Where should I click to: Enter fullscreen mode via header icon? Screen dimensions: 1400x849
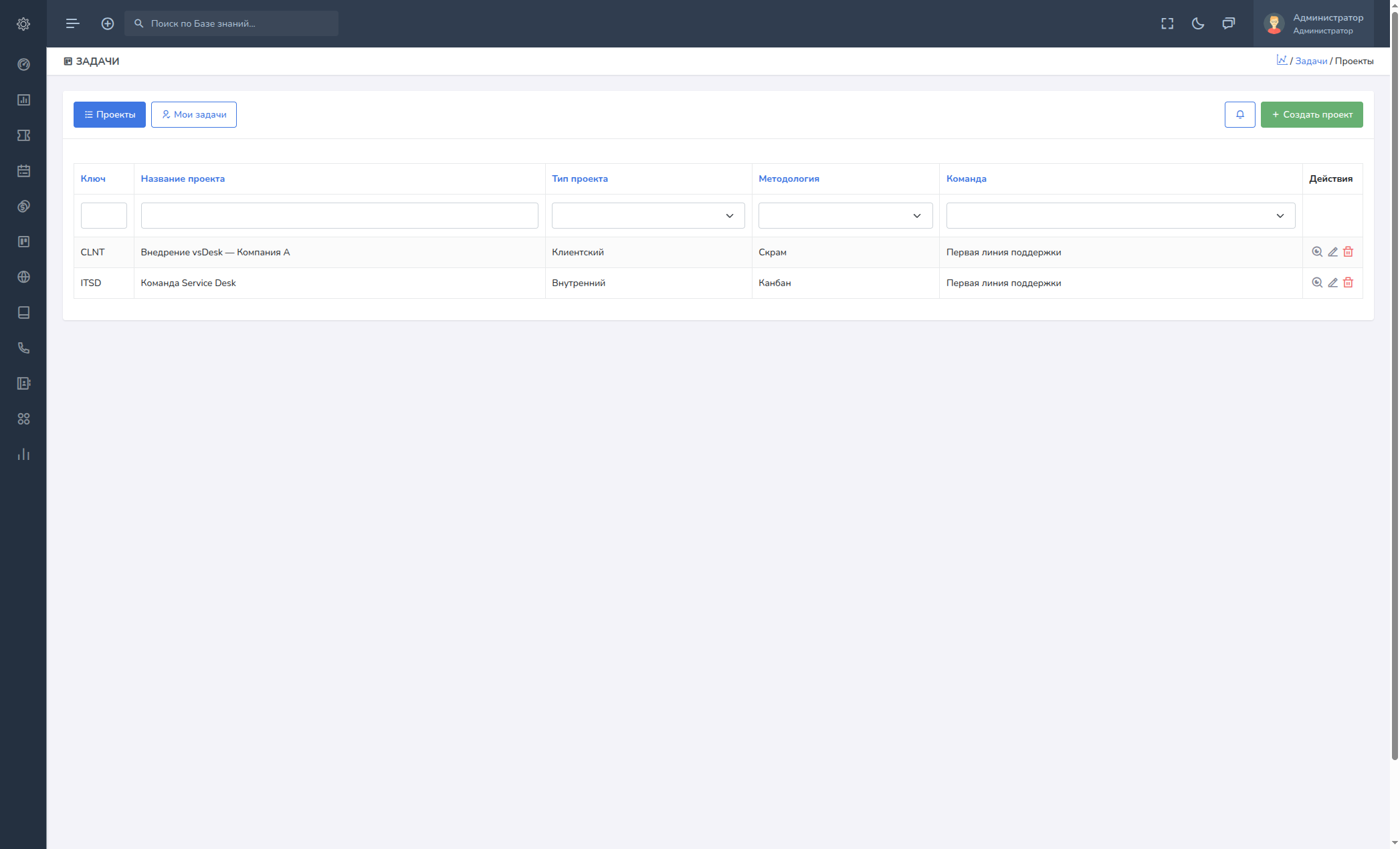pos(1167,23)
